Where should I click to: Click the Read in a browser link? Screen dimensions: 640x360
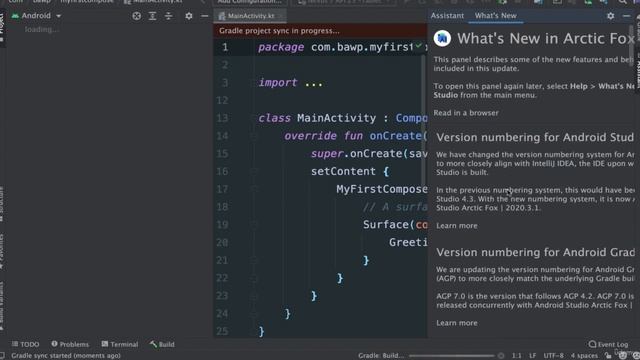[466, 113]
